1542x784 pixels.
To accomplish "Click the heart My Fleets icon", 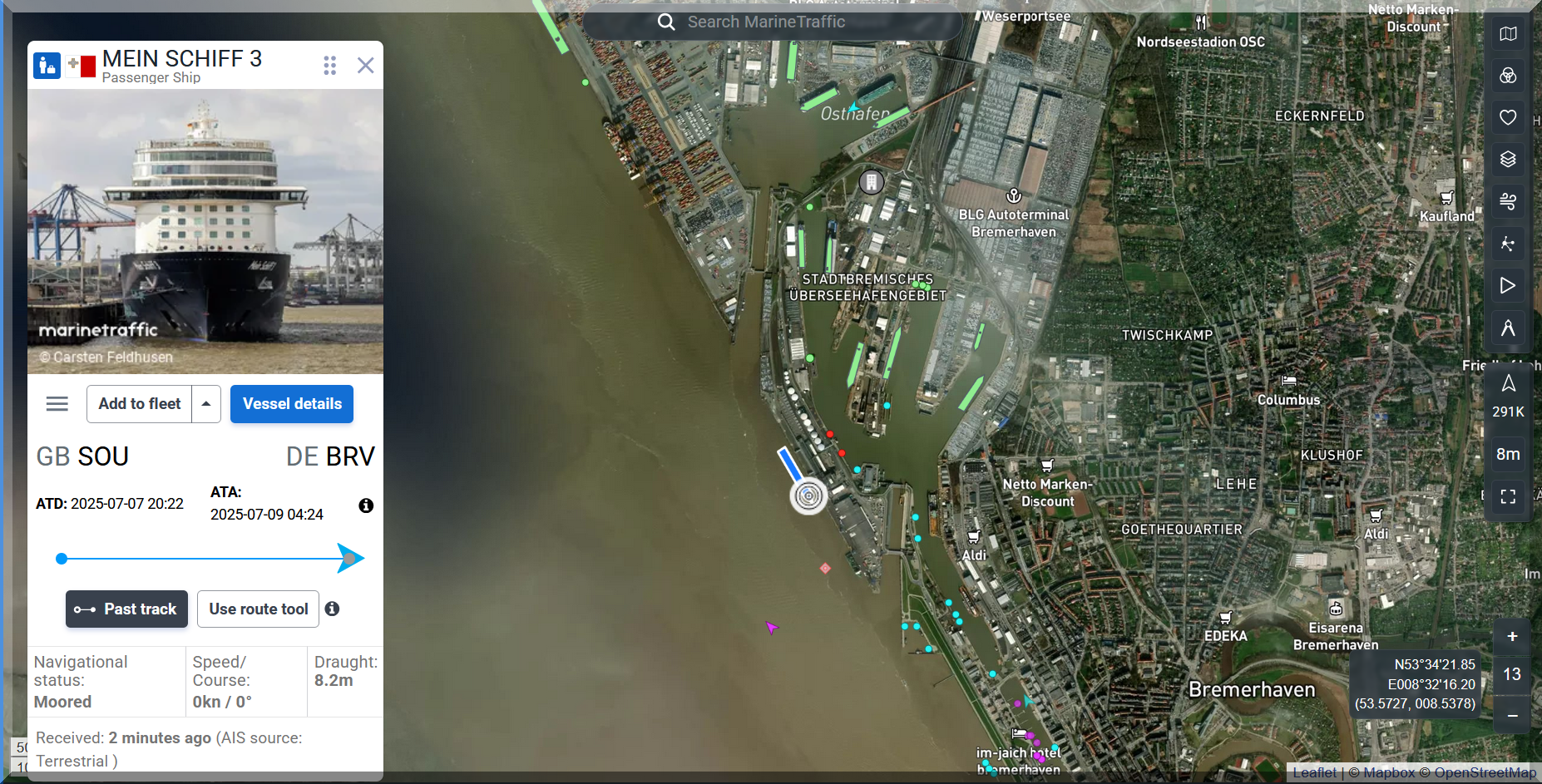I will pyautogui.click(x=1507, y=117).
